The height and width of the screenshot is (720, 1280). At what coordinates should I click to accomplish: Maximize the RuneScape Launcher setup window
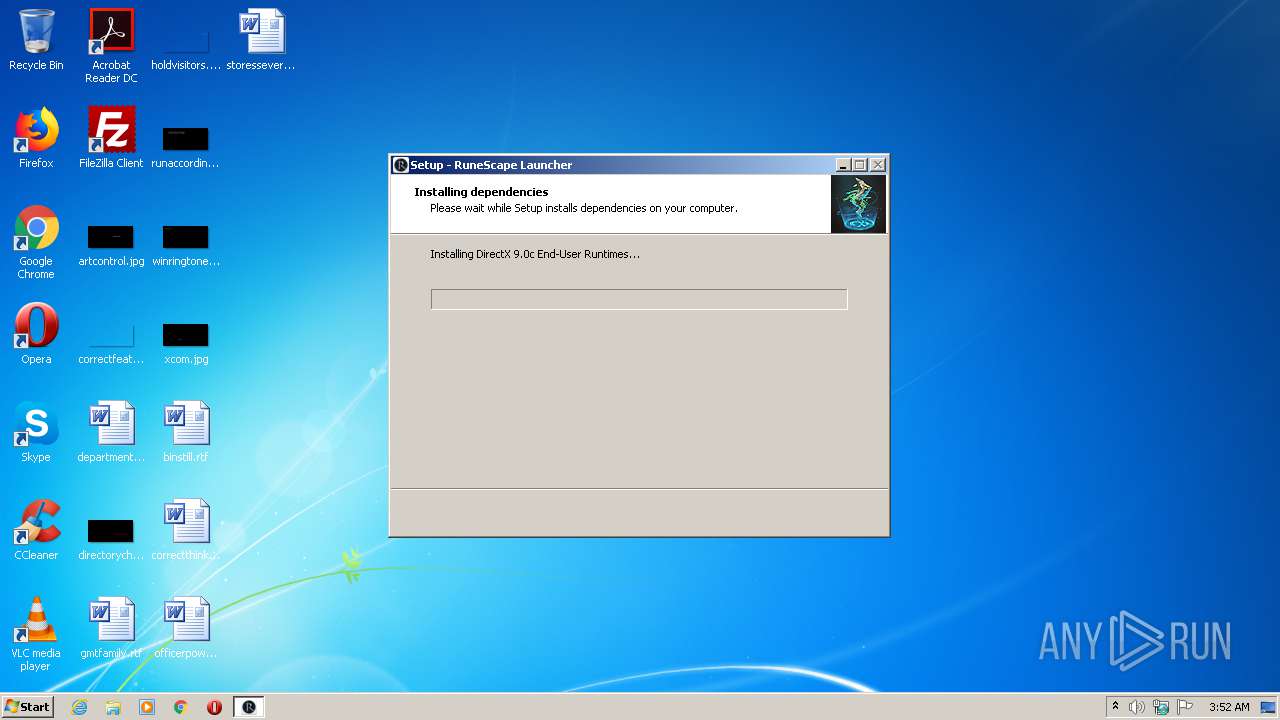pyautogui.click(x=860, y=165)
